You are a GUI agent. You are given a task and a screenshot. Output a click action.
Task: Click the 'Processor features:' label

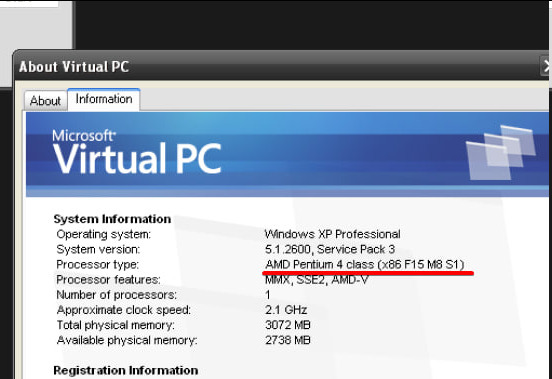coord(108,280)
